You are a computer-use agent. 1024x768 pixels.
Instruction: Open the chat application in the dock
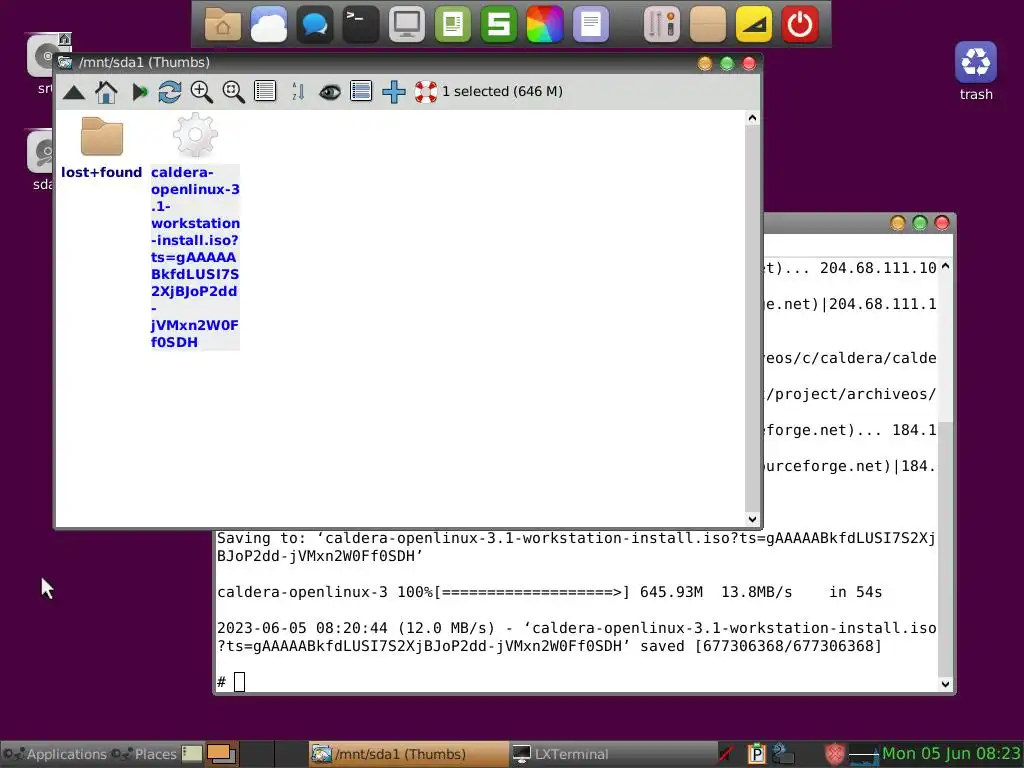click(315, 25)
